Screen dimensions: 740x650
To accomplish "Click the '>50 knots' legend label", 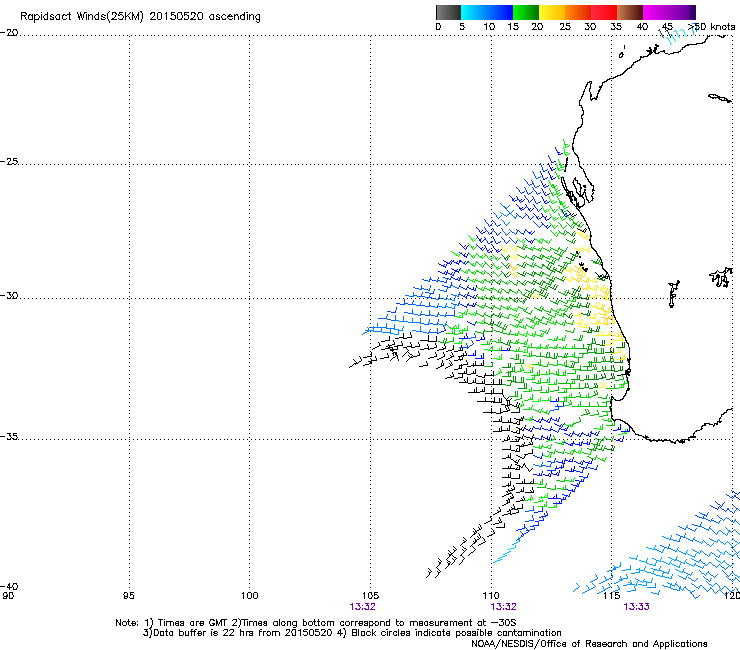I will (711, 27).
